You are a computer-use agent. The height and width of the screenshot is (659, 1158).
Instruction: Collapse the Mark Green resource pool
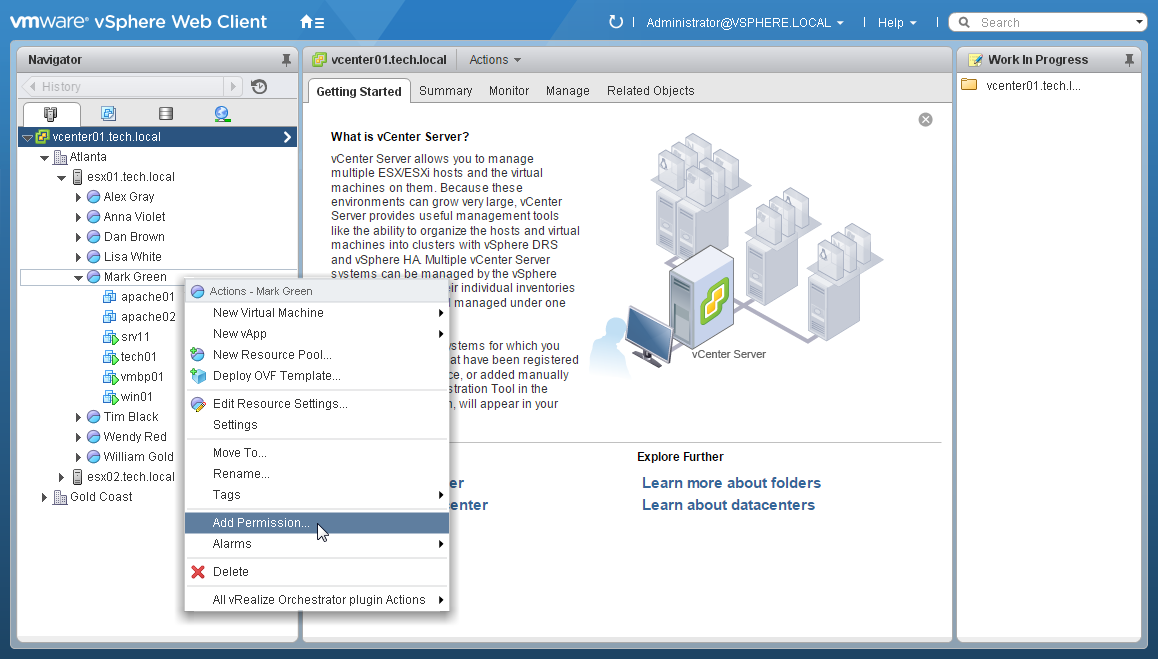(78, 277)
